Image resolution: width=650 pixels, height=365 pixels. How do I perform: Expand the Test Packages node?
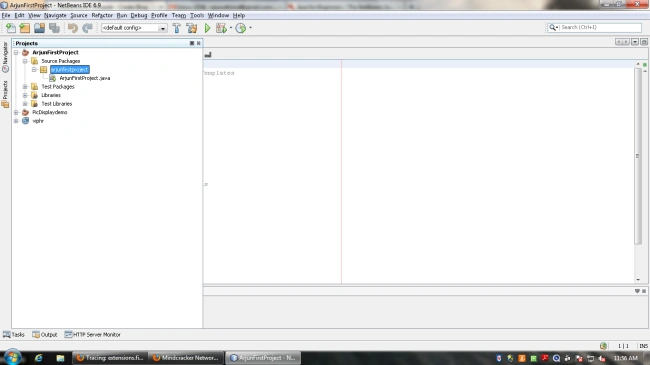point(25,87)
